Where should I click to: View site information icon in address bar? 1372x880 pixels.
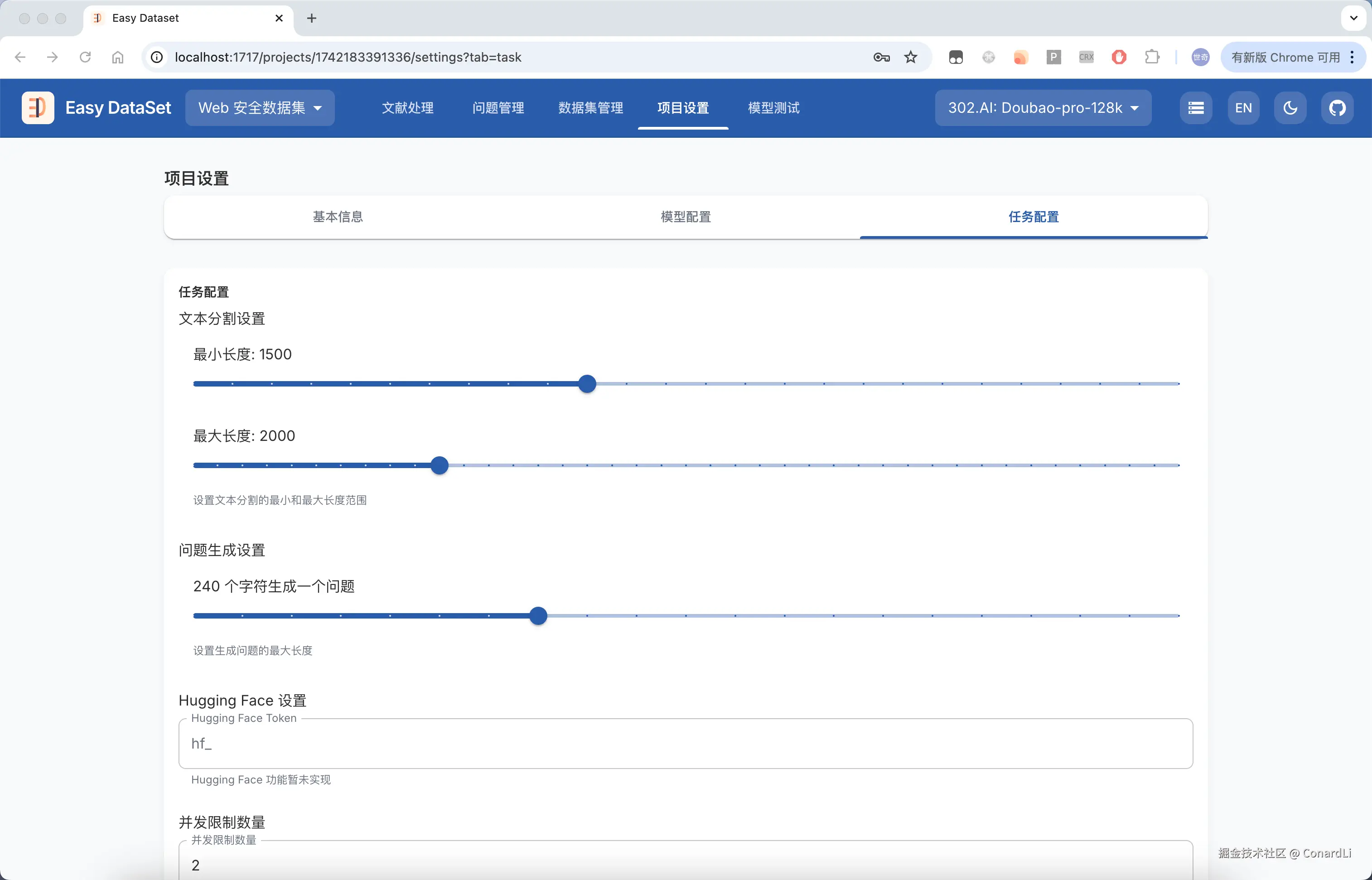(x=157, y=57)
